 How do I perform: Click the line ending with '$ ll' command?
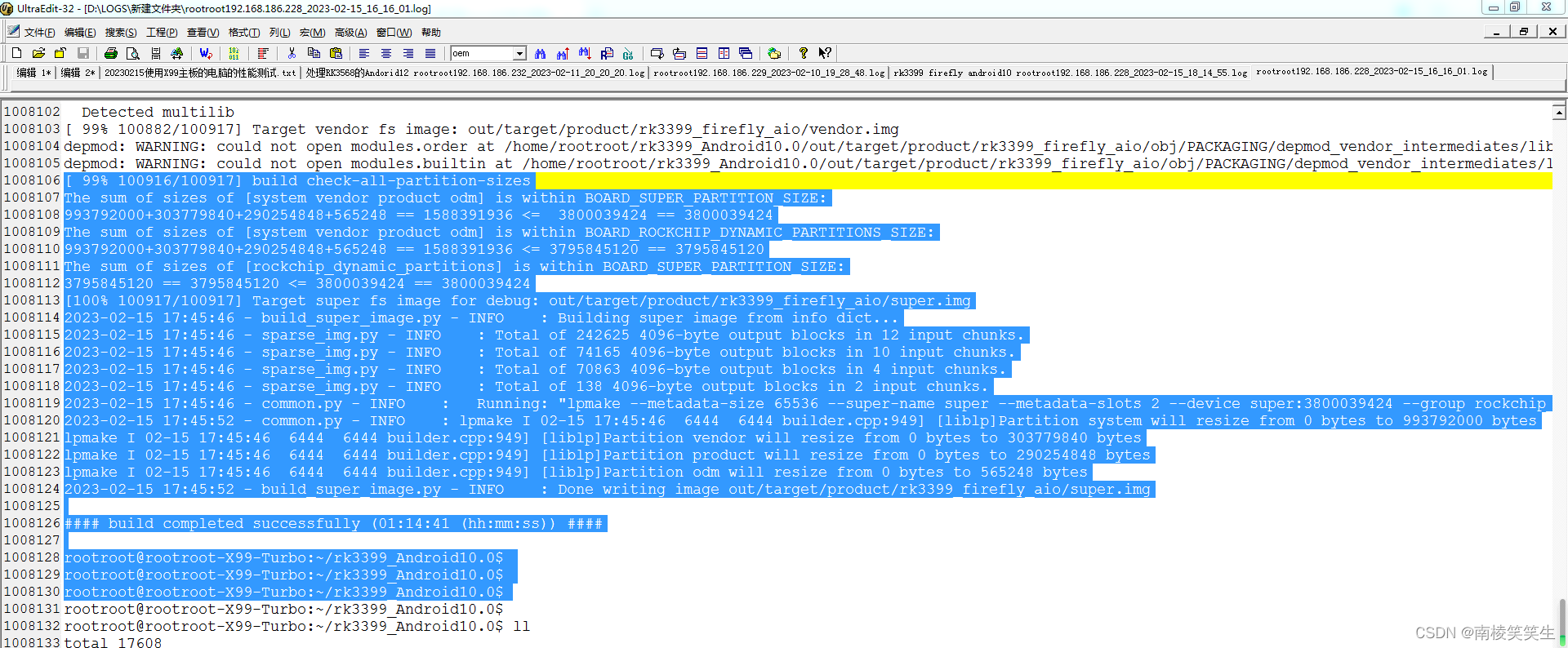[297, 626]
